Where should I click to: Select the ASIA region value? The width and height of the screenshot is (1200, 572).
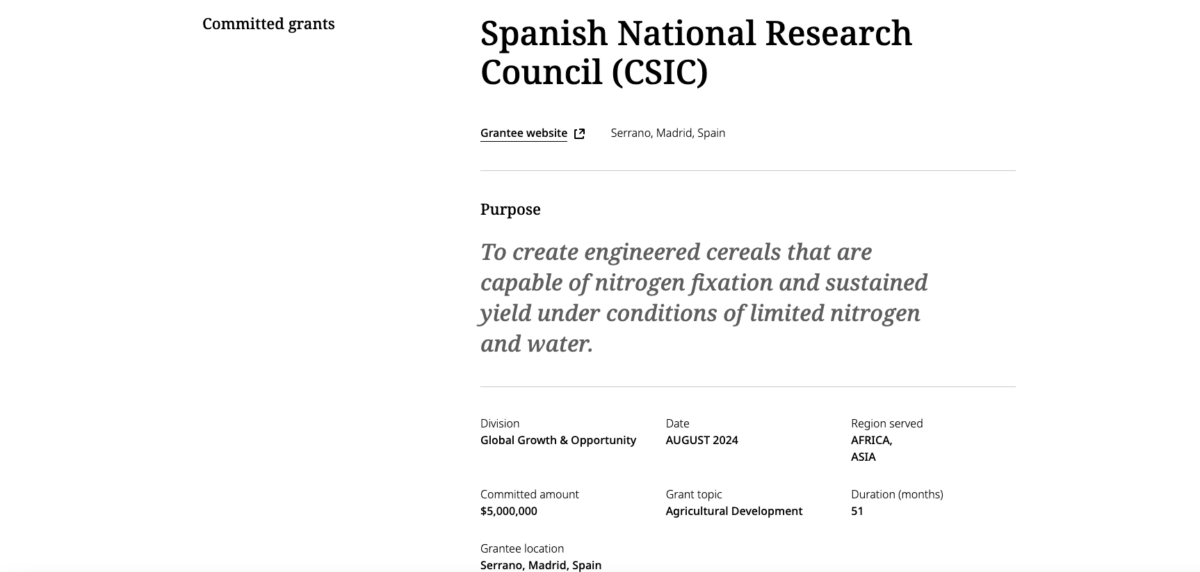click(x=863, y=457)
